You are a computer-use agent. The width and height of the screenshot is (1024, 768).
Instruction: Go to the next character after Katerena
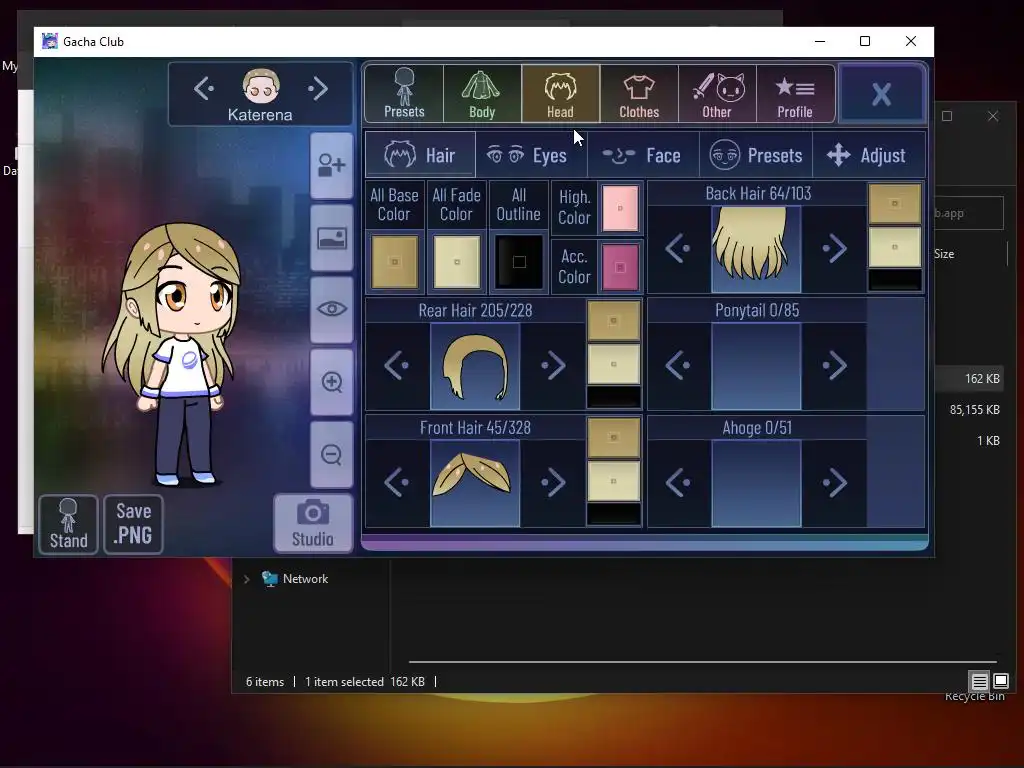coord(317,88)
